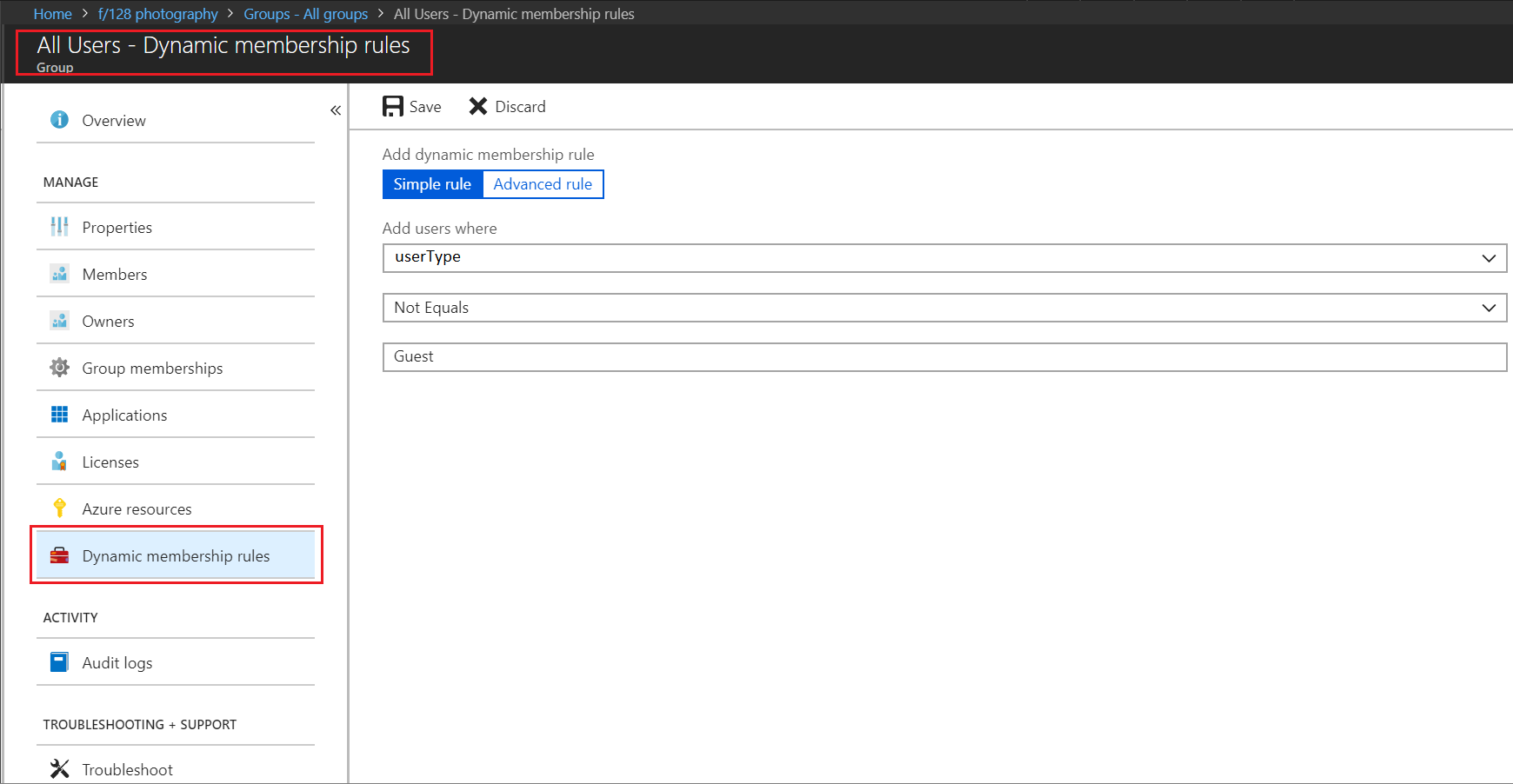Discard the membership rule changes
The width and height of the screenshot is (1513, 784).
click(506, 106)
